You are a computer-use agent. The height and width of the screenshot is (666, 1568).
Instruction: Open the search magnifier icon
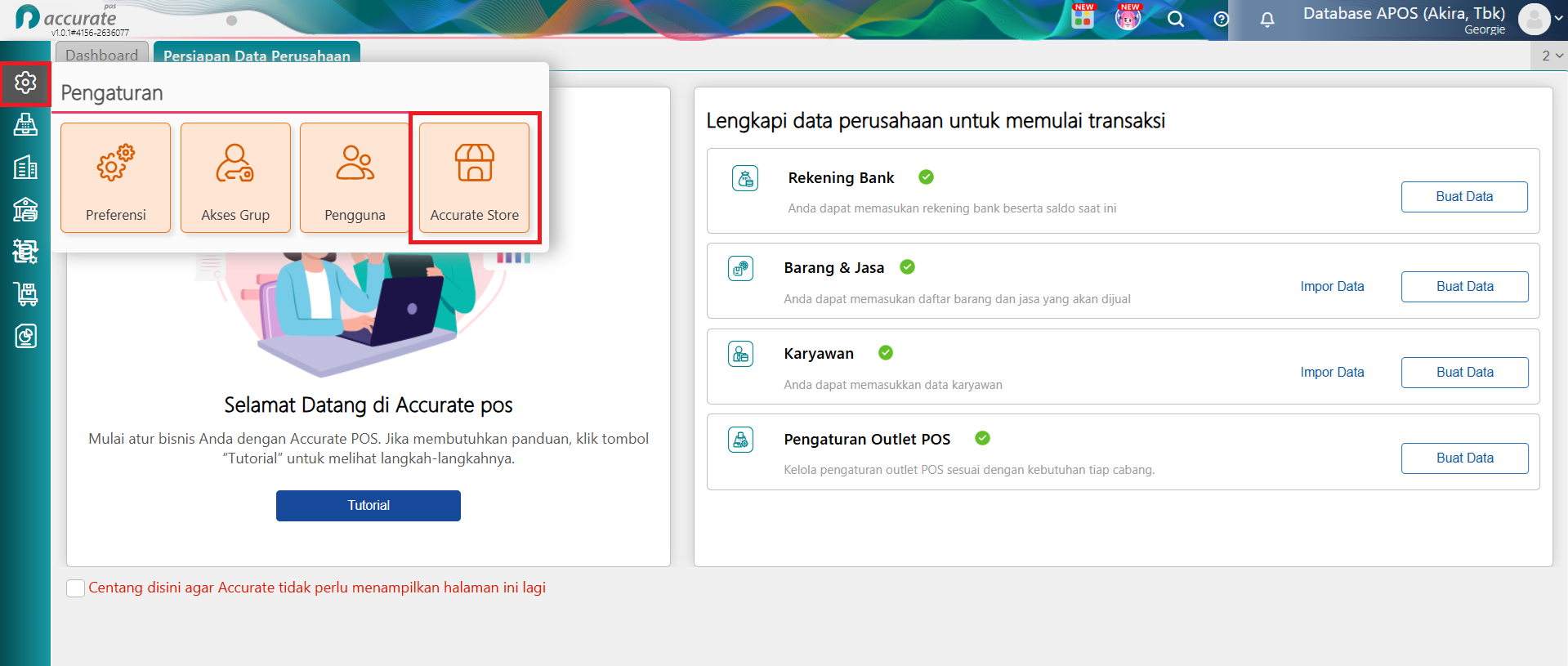pyautogui.click(x=1176, y=19)
